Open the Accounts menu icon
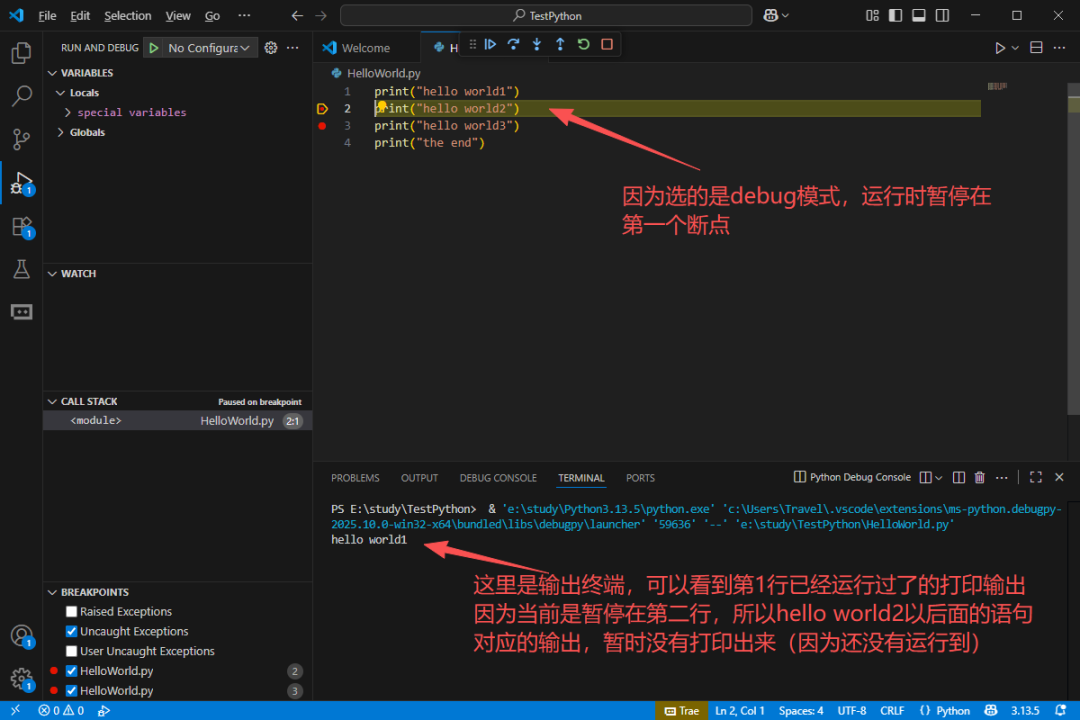This screenshot has height=720, width=1080. (x=21, y=636)
